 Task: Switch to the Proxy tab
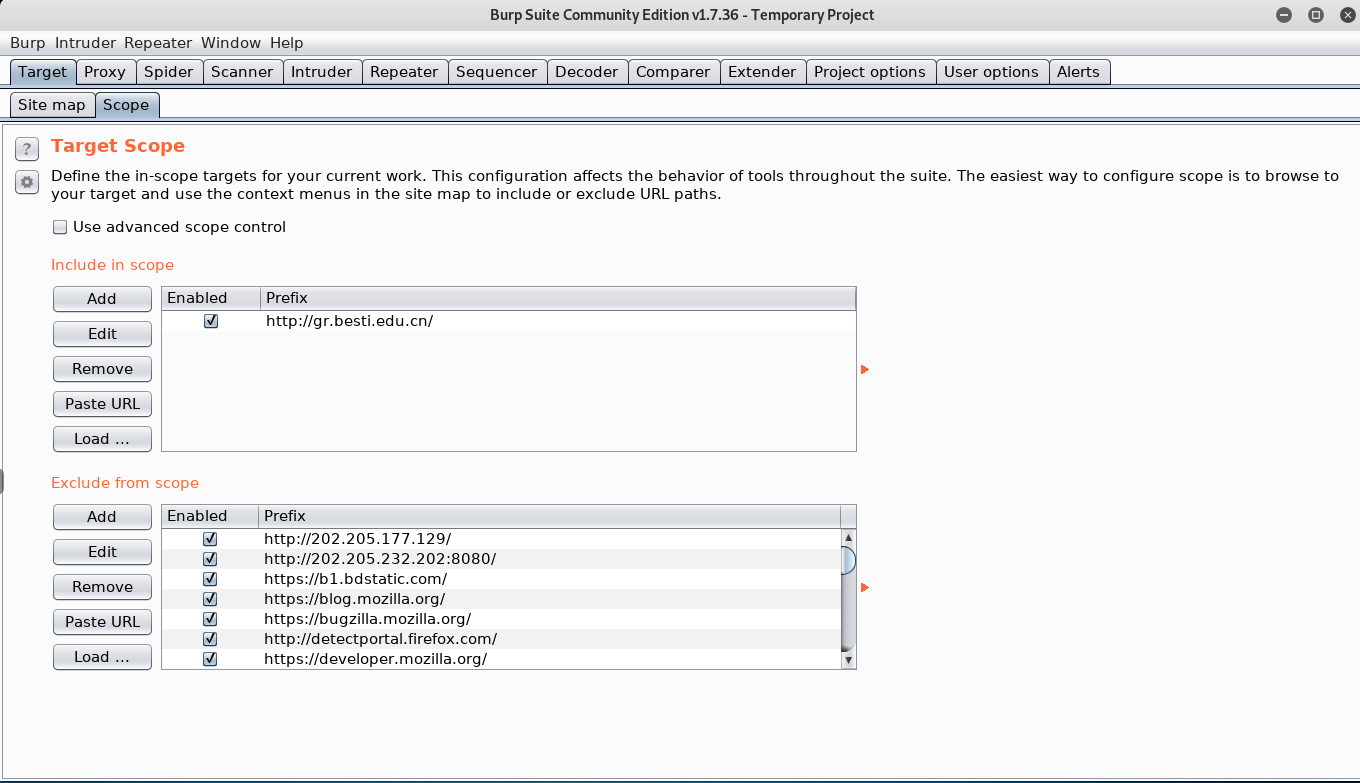105,72
